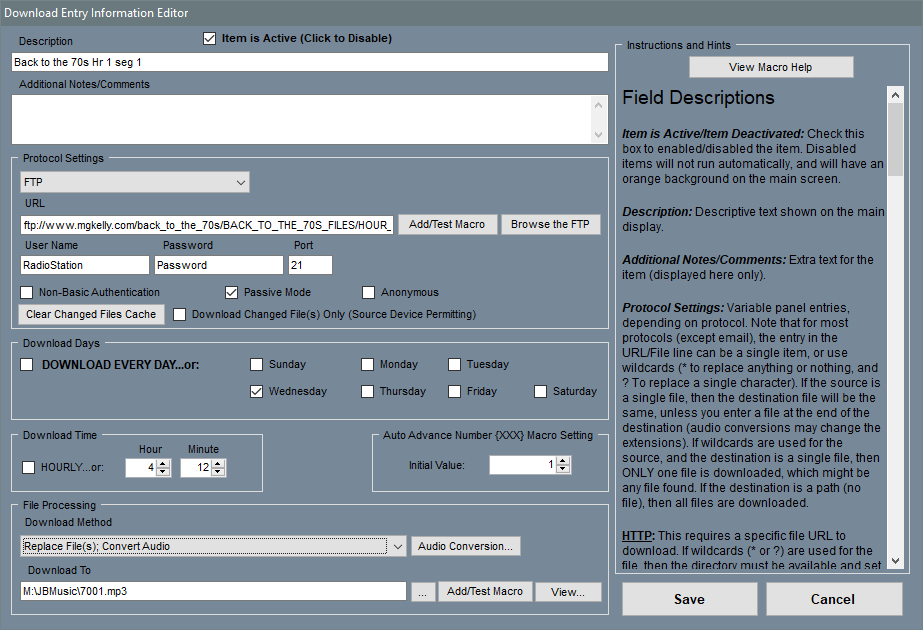
Task: Click the Audio Conversion button
Action: tap(465, 546)
